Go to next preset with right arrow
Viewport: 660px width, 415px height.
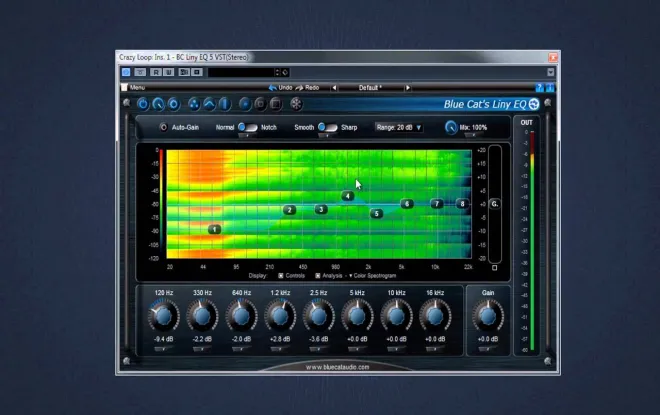407,88
